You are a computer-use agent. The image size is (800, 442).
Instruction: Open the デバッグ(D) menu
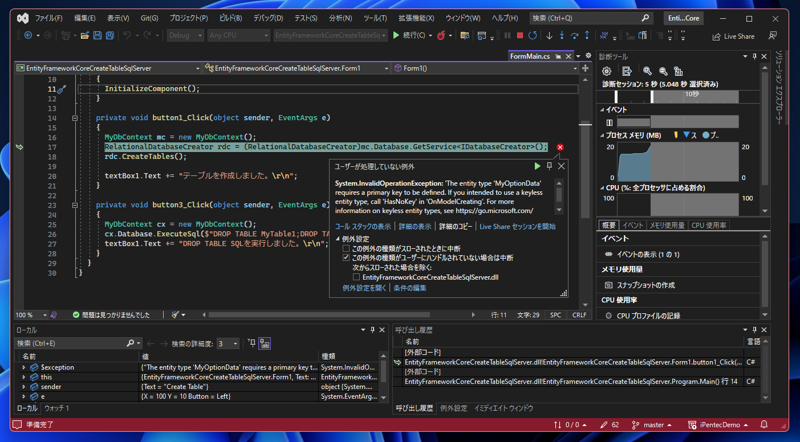coord(268,18)
